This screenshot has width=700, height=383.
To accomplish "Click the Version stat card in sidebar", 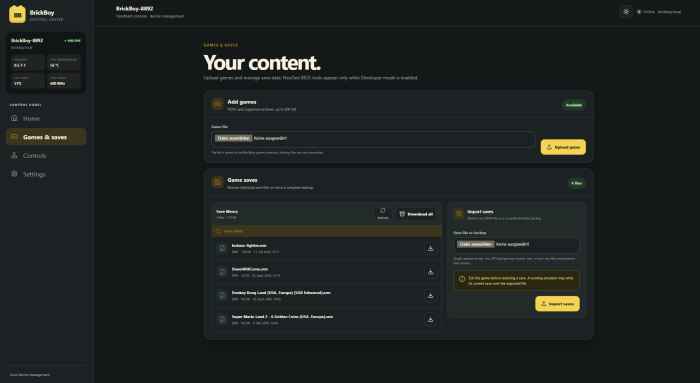I will [28, 62].
